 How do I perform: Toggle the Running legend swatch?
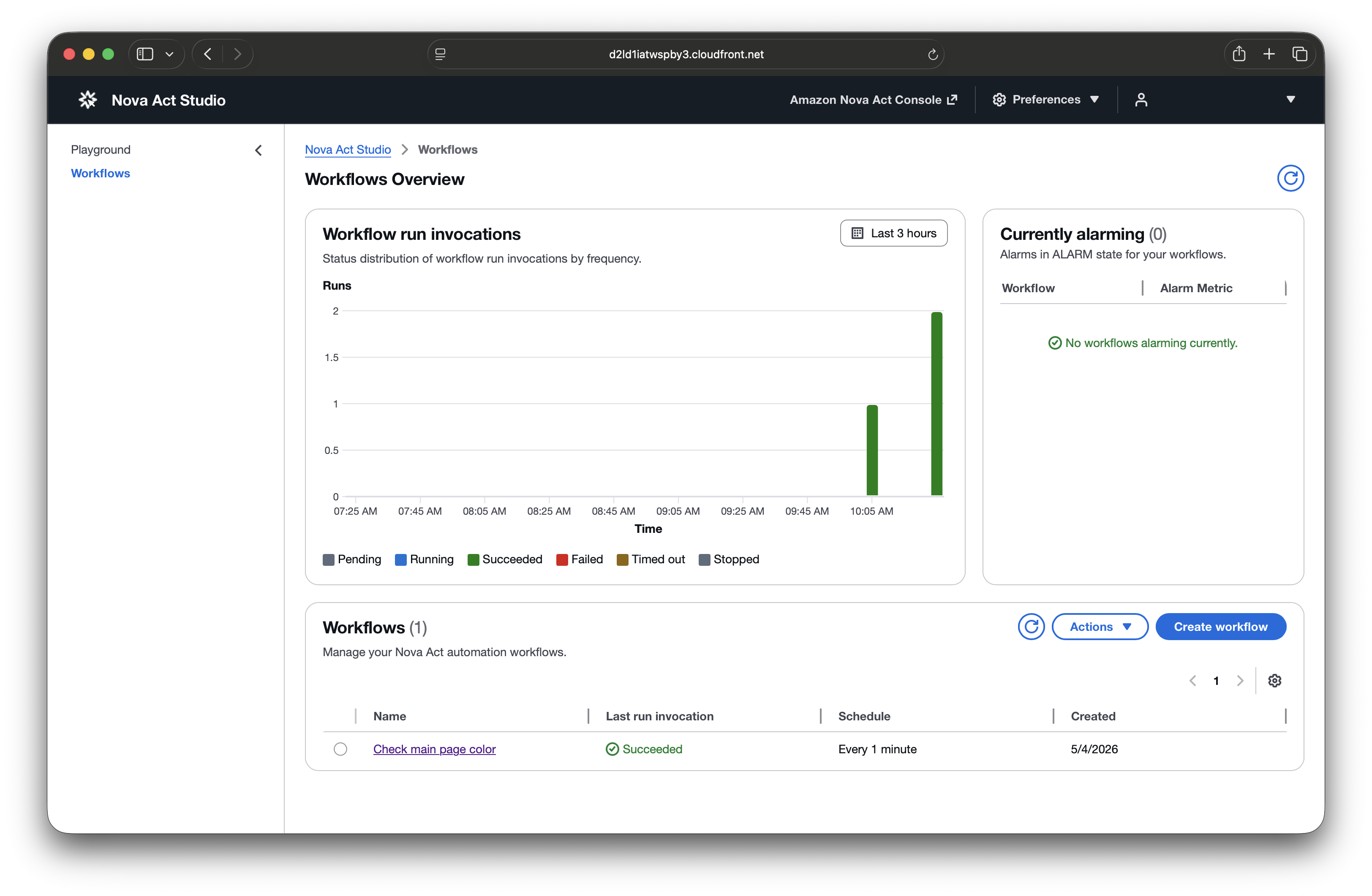coord(400,559)
